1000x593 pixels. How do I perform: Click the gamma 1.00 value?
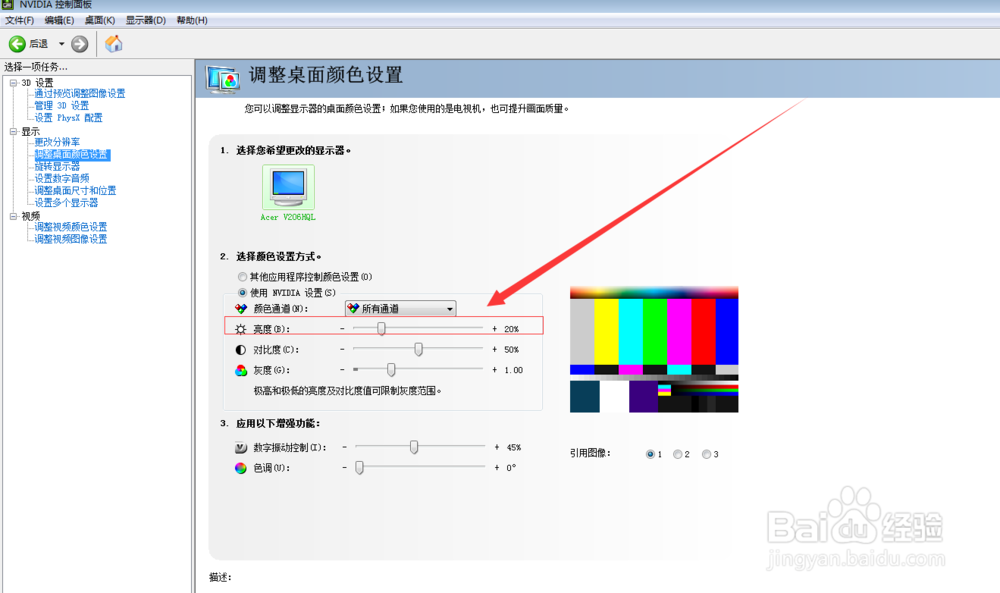coord(513,370)
